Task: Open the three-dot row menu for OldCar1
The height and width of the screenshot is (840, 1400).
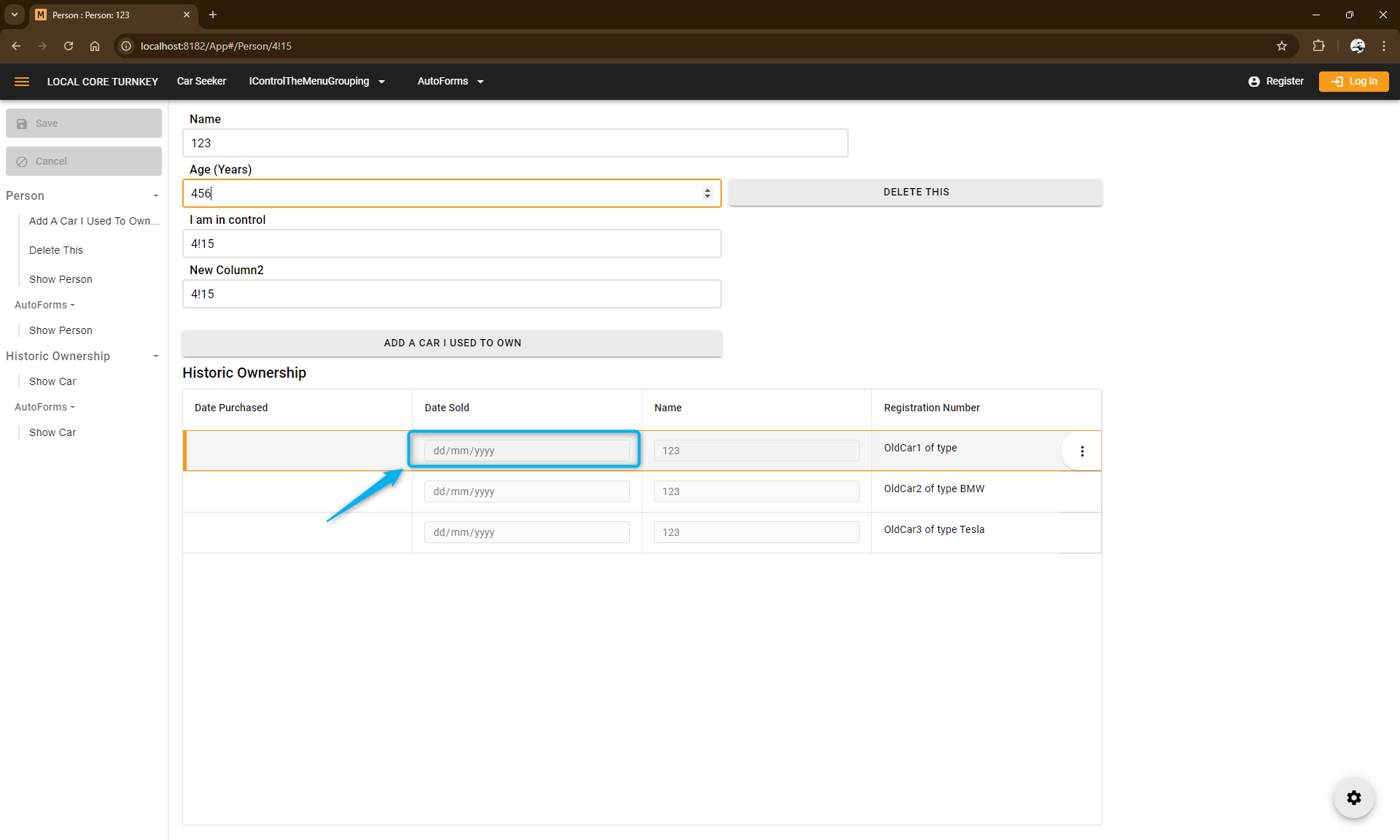Action: point(1082,451)
